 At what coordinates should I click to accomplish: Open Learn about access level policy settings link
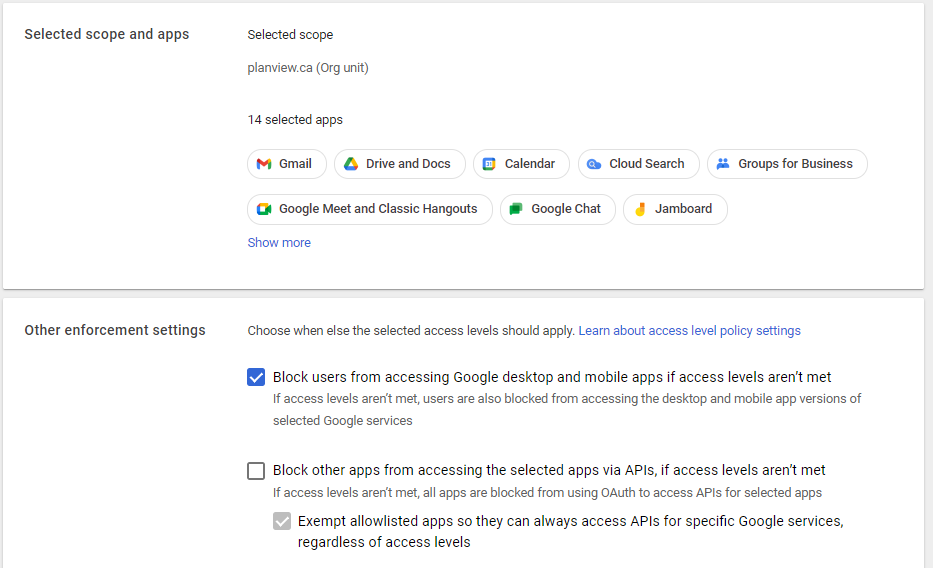690,331
